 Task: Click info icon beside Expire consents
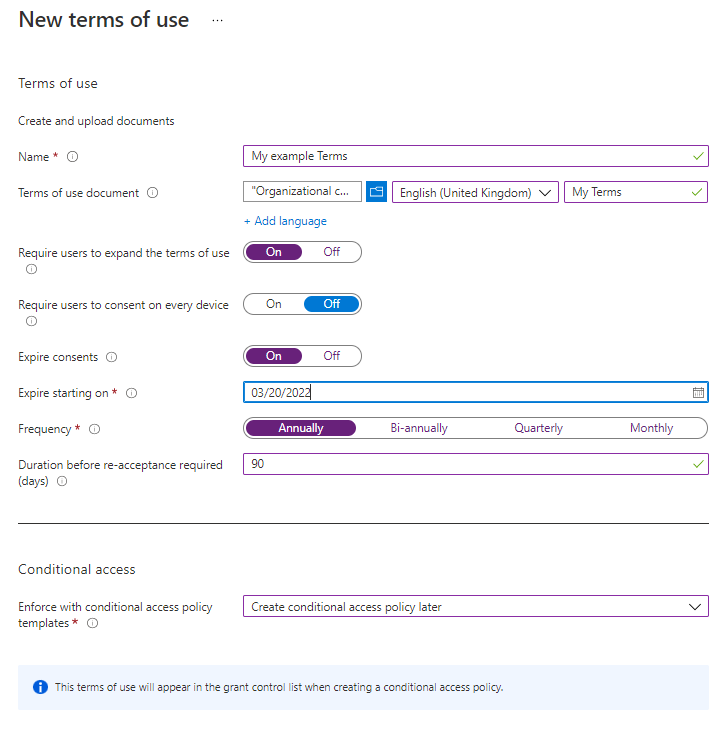click(x=111, y=357)
